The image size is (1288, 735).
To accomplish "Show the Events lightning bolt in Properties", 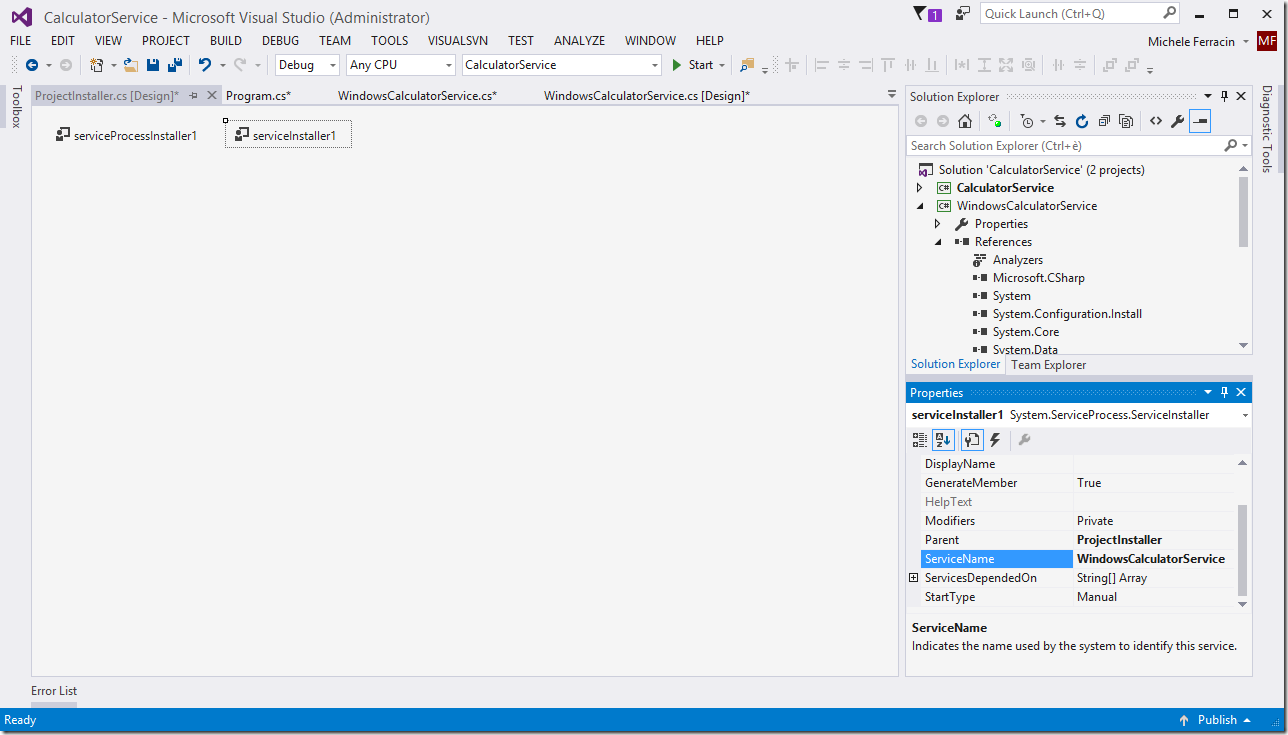I will tap(995, 440).
